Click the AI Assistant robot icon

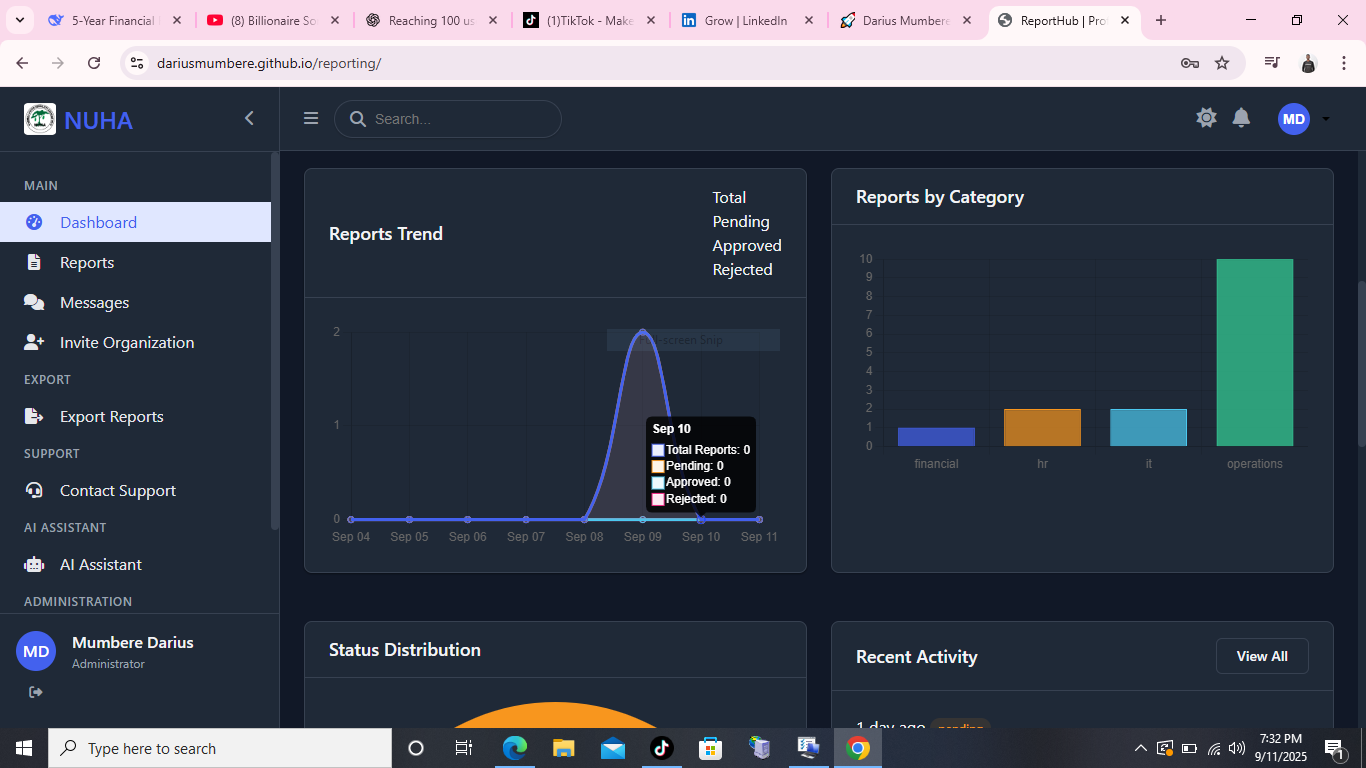coord(34,564)
